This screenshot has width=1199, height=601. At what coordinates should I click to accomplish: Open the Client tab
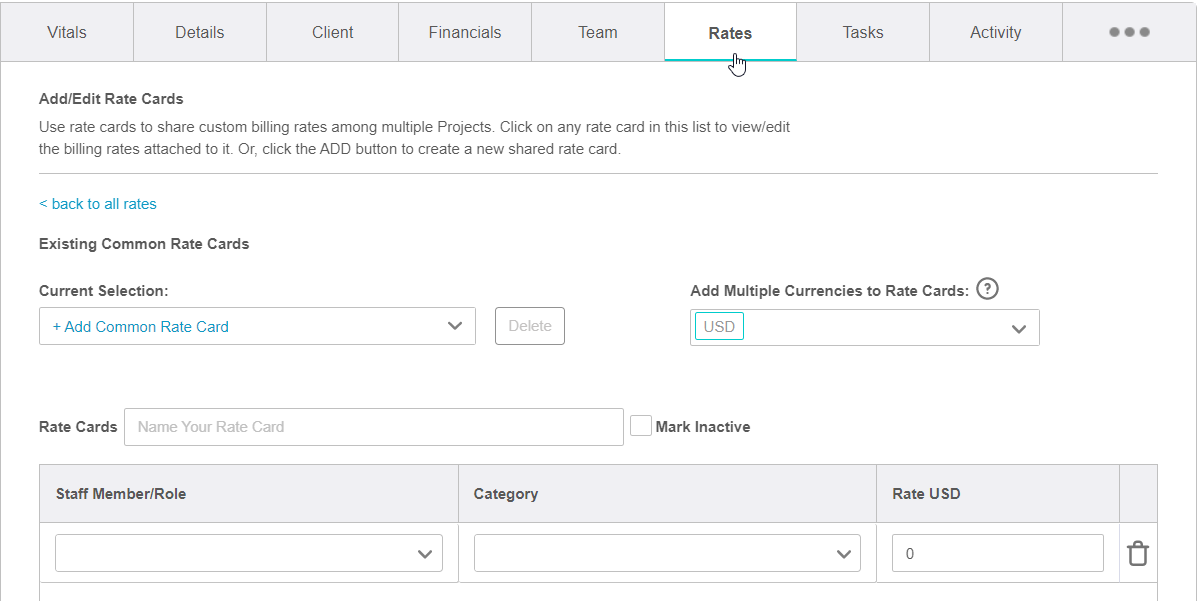pos(333,32)
